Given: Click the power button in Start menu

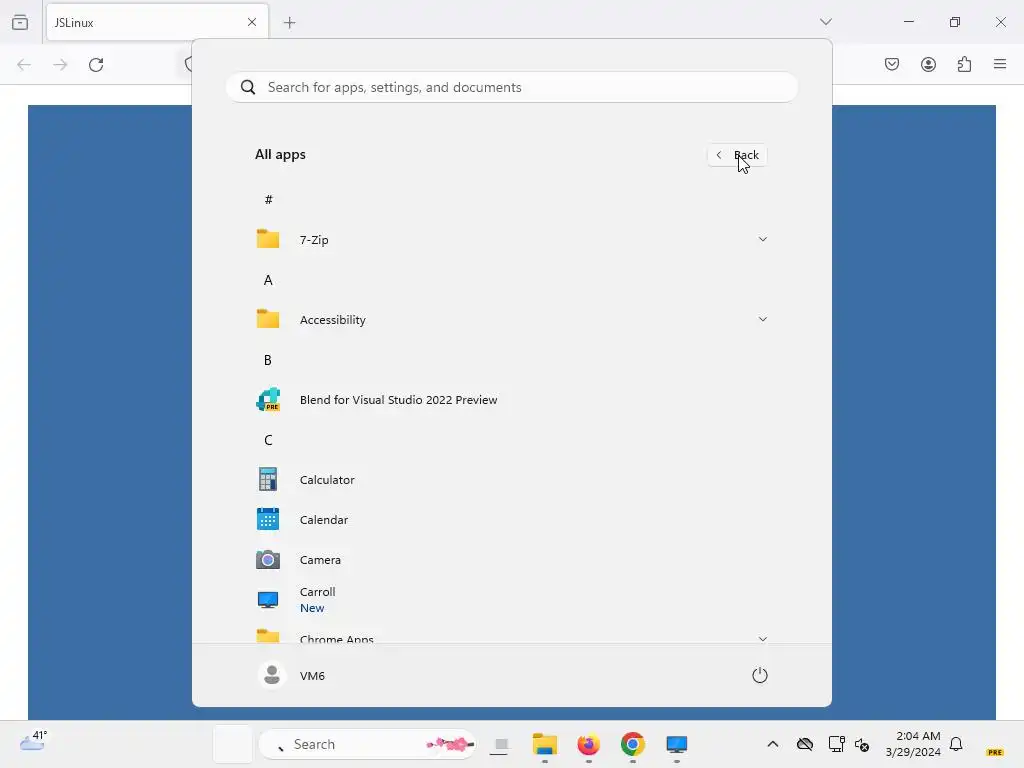Looking at the screenshot, I should click(760, 675).
